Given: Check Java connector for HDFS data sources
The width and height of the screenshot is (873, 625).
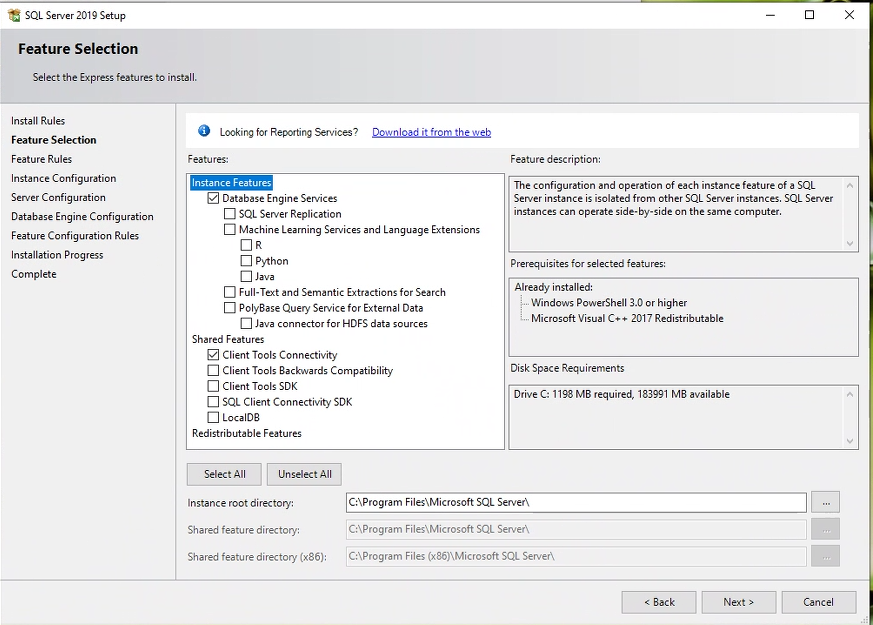Looking at the screenshot, I should 246,323.
